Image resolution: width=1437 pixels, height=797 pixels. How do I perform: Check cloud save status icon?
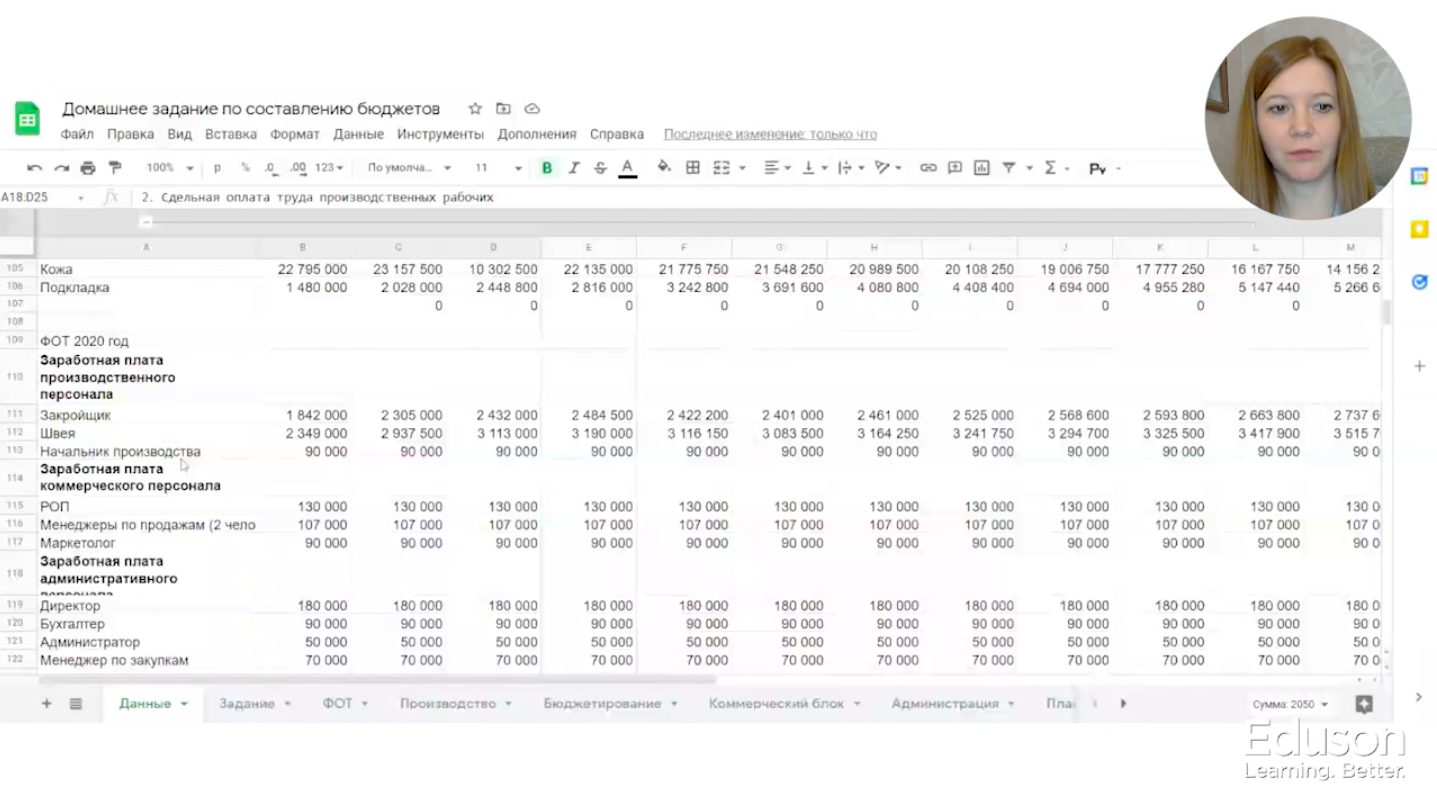(532, 108)
